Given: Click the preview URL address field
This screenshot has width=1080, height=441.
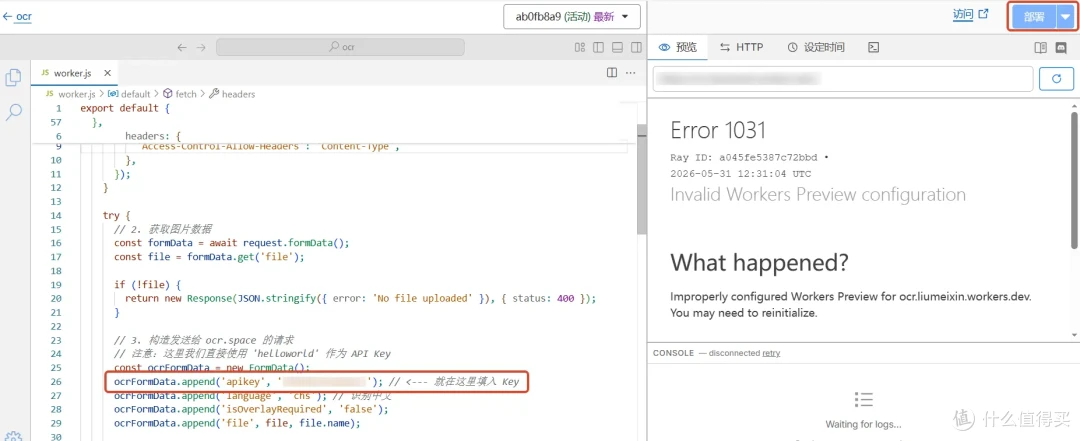Looking at the screenshot, I should [843, 79].
